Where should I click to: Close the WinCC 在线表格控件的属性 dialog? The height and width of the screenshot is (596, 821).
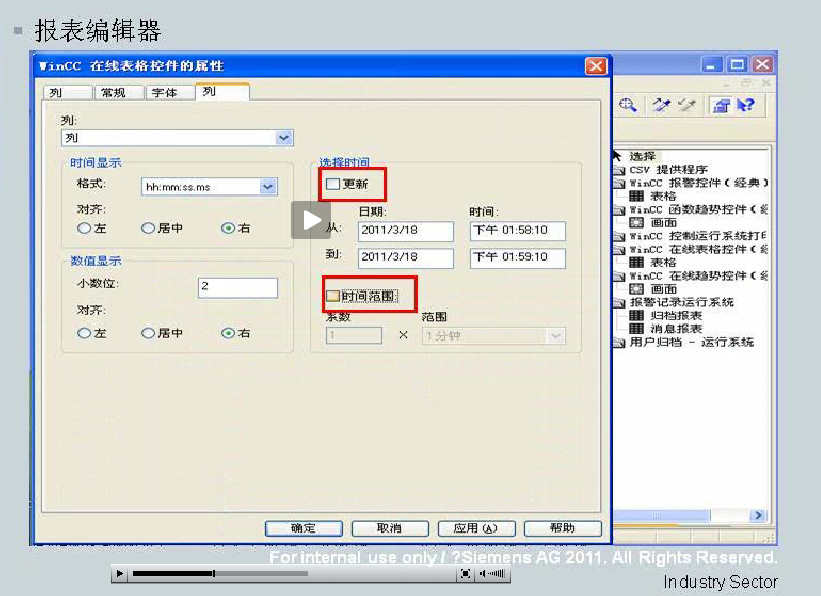pos(596,66)
